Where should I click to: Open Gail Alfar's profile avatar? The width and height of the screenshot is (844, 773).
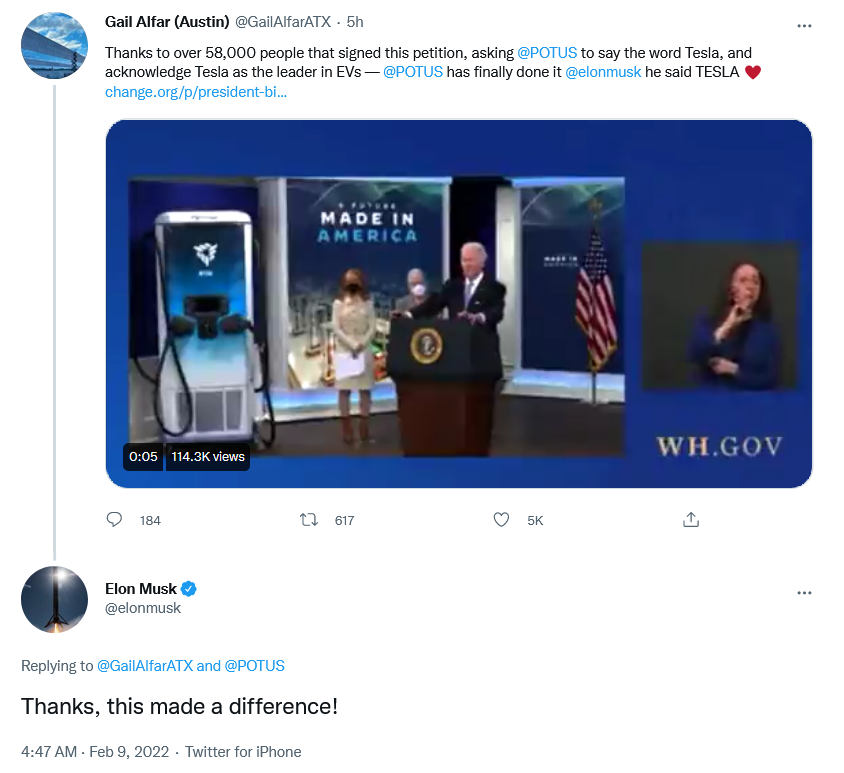click(x=54, y=46)
